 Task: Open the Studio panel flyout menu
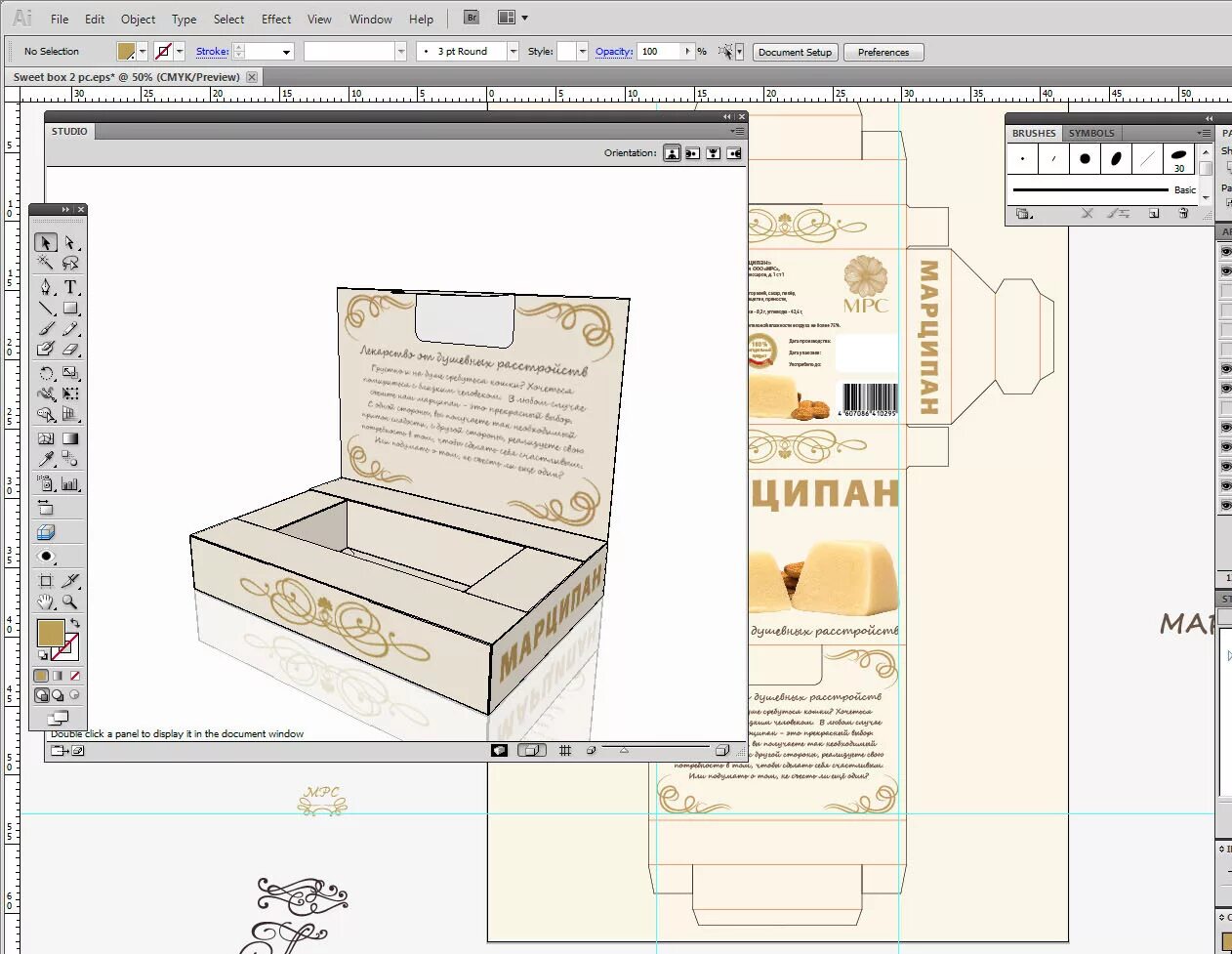pyautogui.click(x=738, y=131)
